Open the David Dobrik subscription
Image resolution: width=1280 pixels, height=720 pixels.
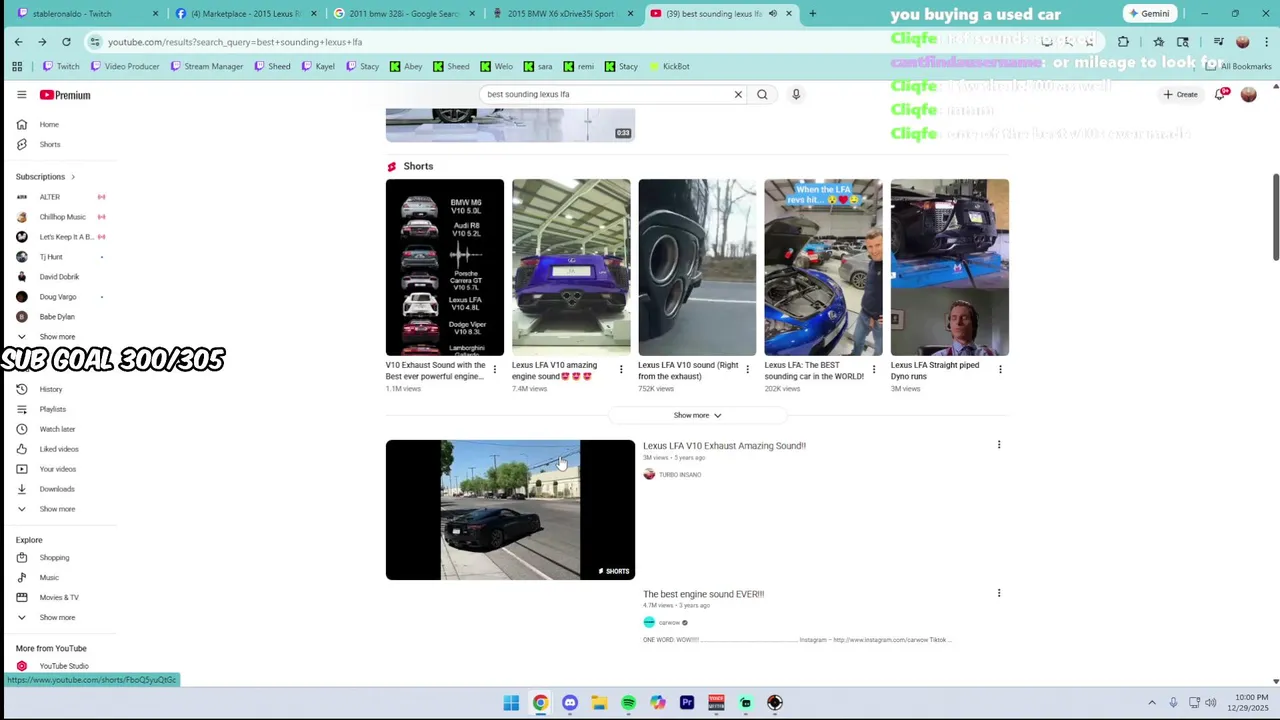coord(60,277)
